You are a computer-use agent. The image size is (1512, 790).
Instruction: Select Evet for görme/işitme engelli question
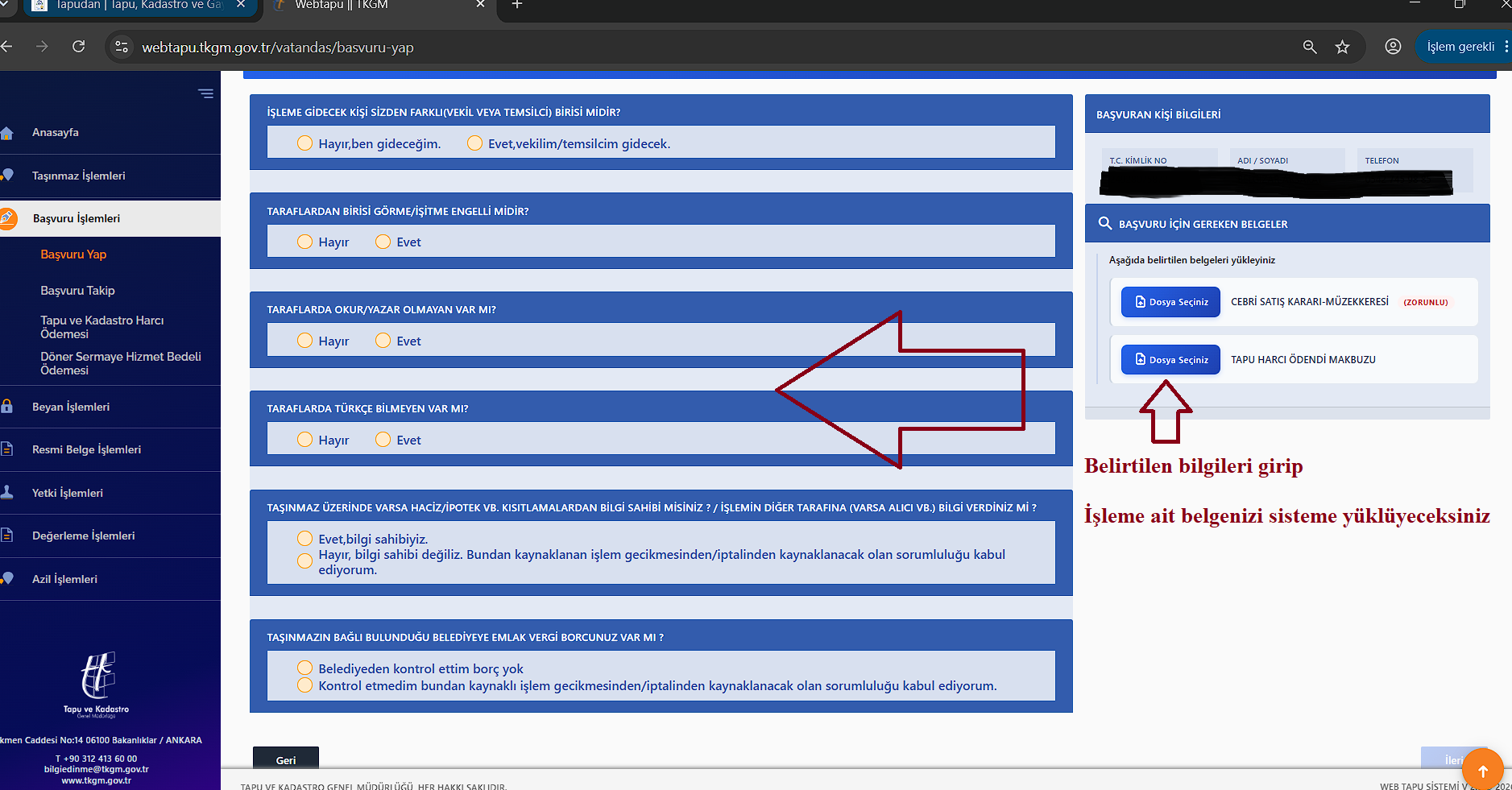pos(383,242)
